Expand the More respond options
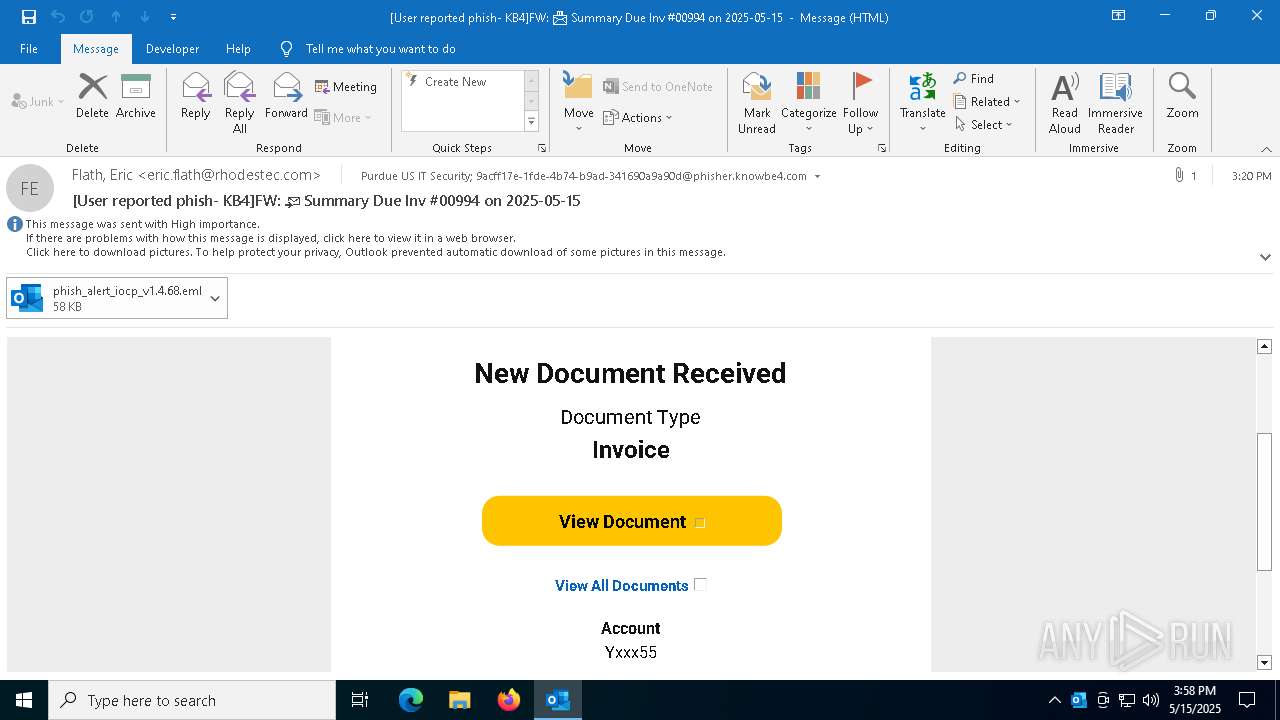Viewport: 1280px width, 720px height. pos(343,117)
